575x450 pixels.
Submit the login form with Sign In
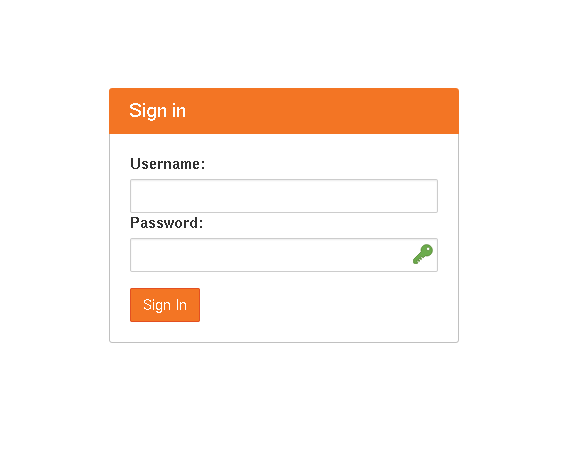tap(165, 305)
